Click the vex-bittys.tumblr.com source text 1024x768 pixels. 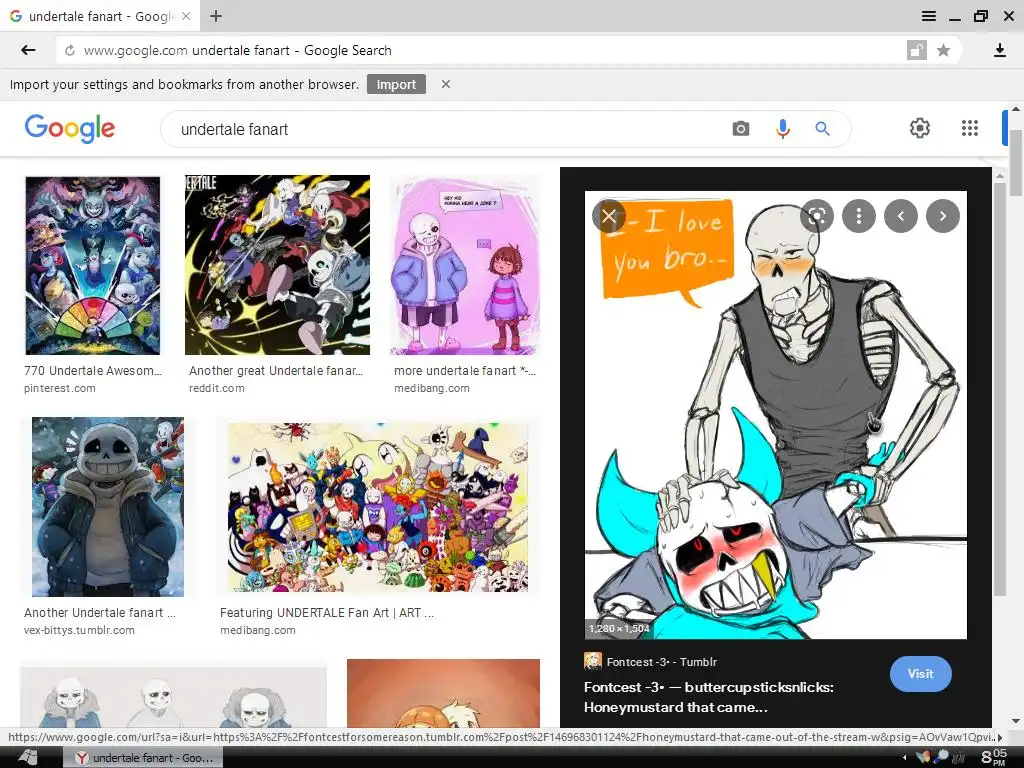(79, 630)
